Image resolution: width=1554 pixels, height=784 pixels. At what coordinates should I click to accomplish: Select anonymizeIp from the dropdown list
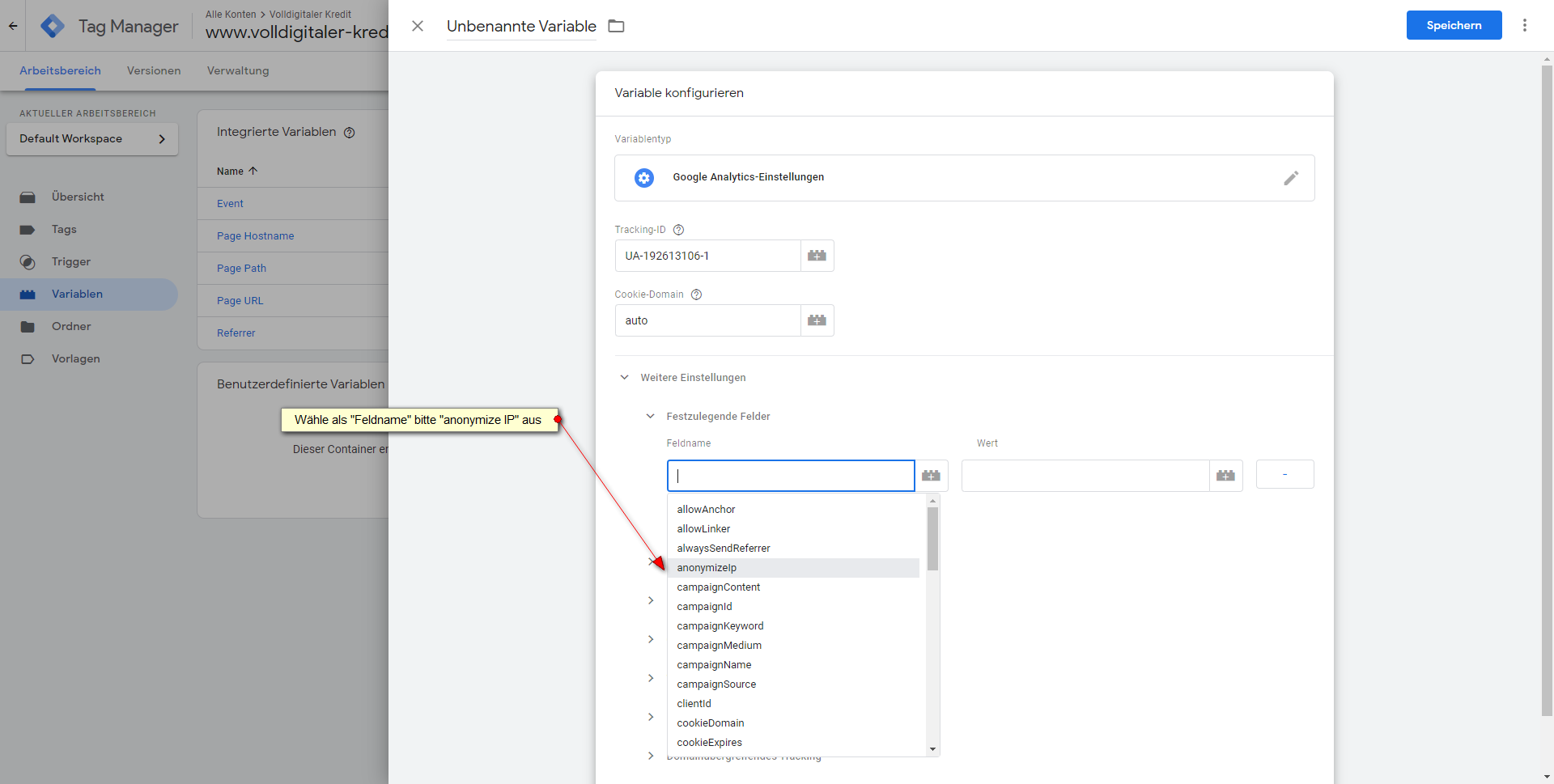click(707, 568)
